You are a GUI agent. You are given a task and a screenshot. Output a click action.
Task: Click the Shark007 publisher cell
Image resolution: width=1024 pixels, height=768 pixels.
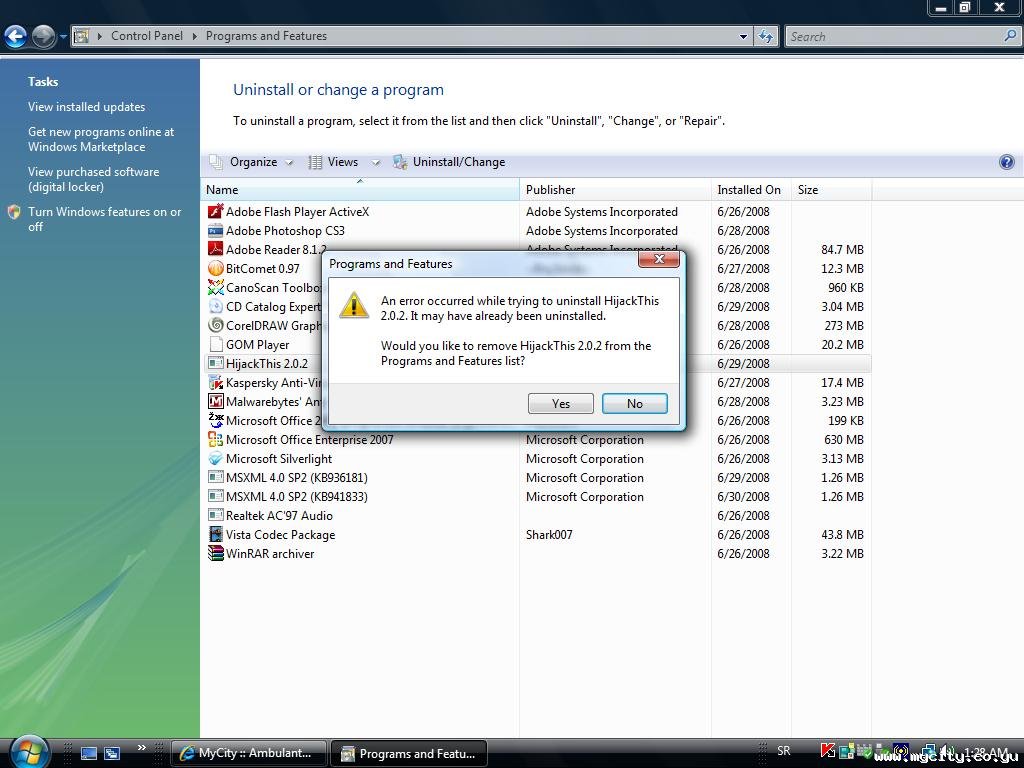point(549,534)
